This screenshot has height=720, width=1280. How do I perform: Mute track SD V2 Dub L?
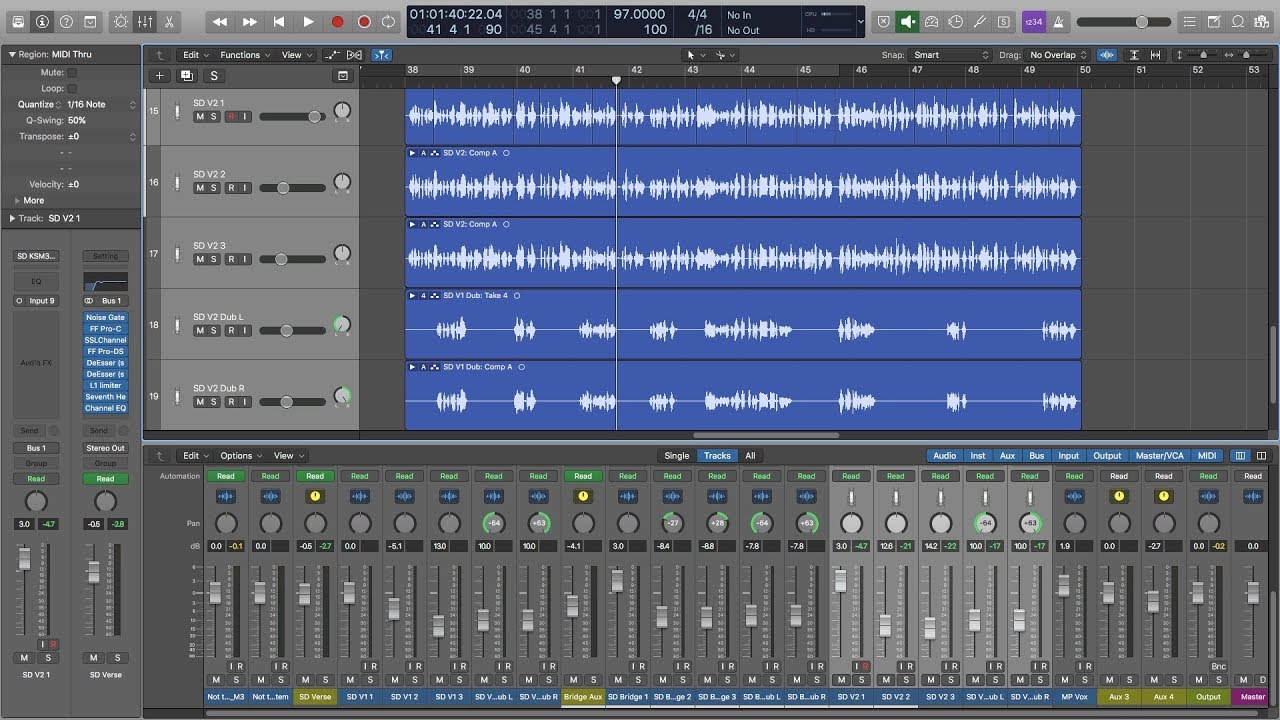coord(200,331)
